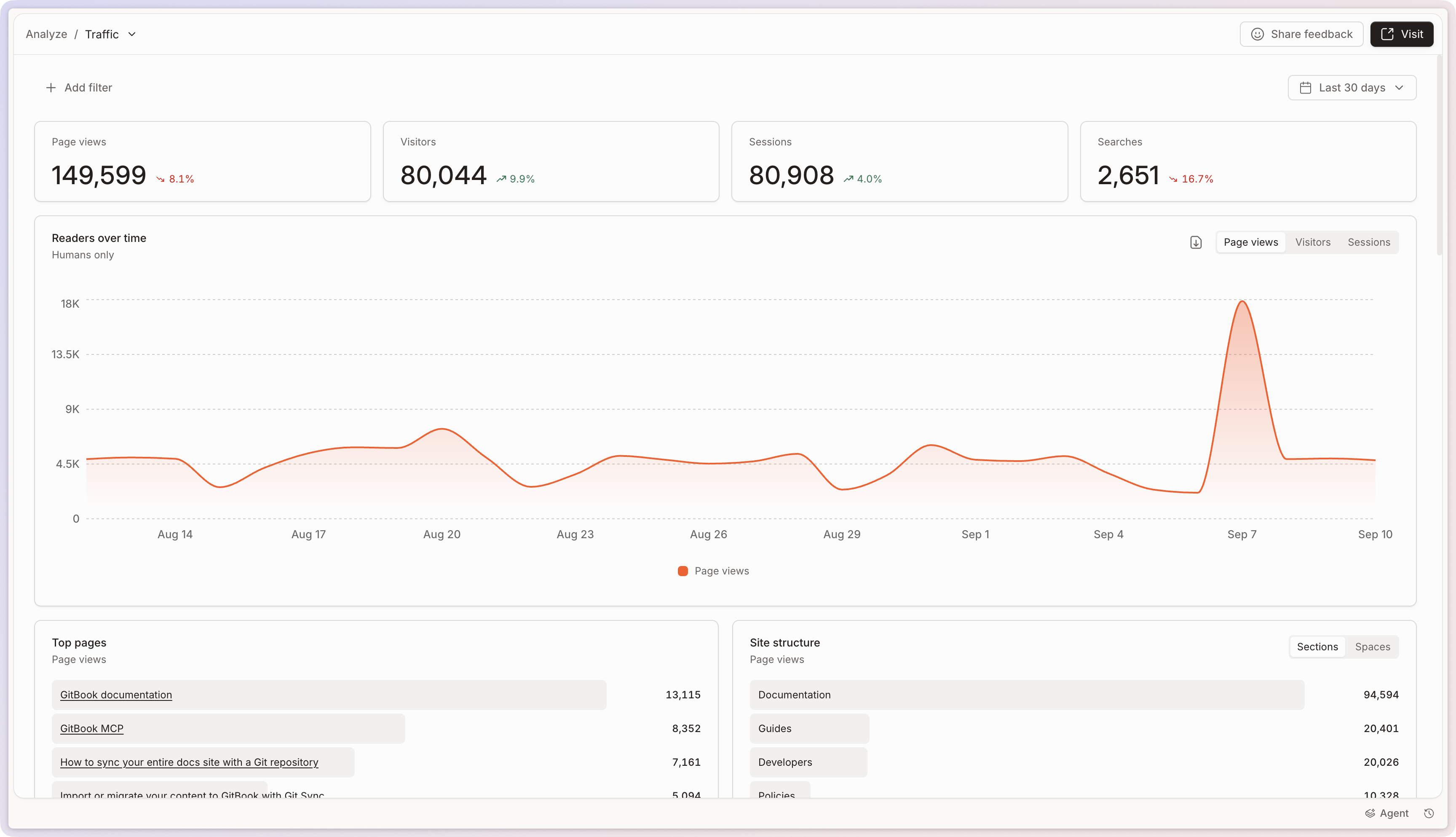The width and height of the screenshot is (1456, 837).
Task: Click the 16.7% decrease indicator on Searches
Action: click(1191, 179)
